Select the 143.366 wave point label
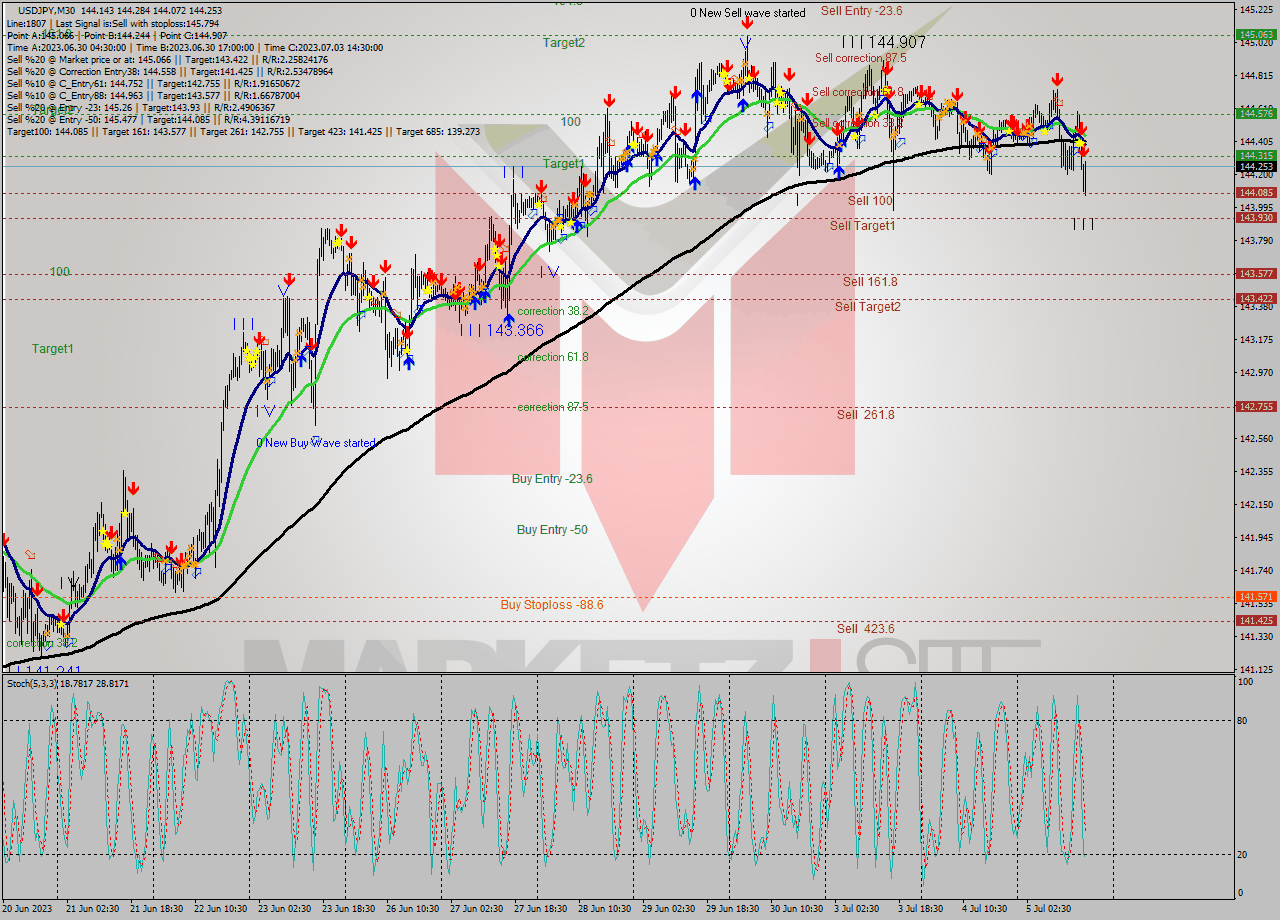 (502, 330)
